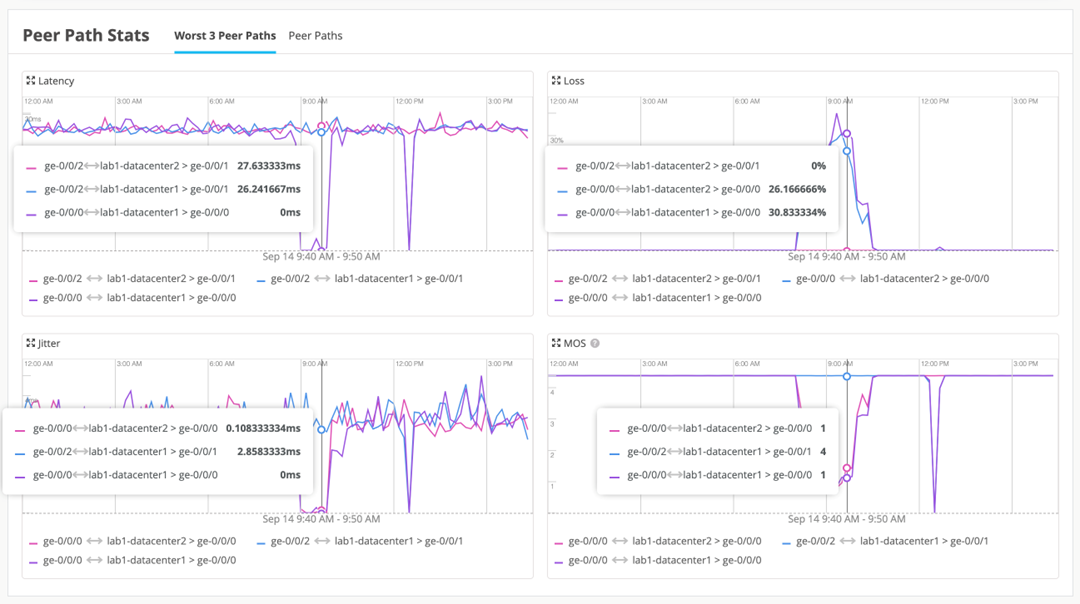The width and height of the screenshot is (1080, 604).
Task: Click the blue data point on the Jitter chart
Action: [x=321, y=430]
